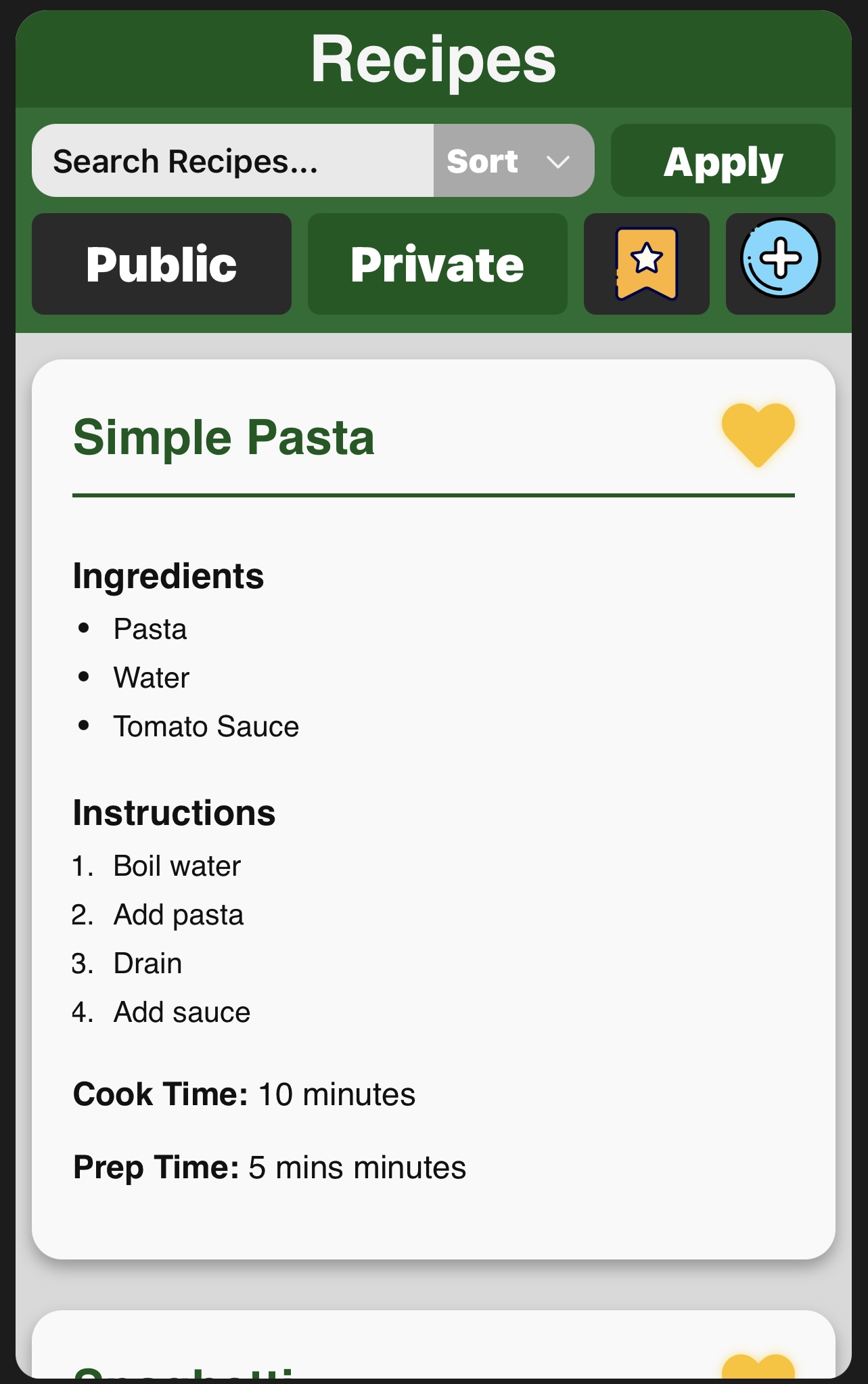Click the Prep Time label

click(156, 1167)
